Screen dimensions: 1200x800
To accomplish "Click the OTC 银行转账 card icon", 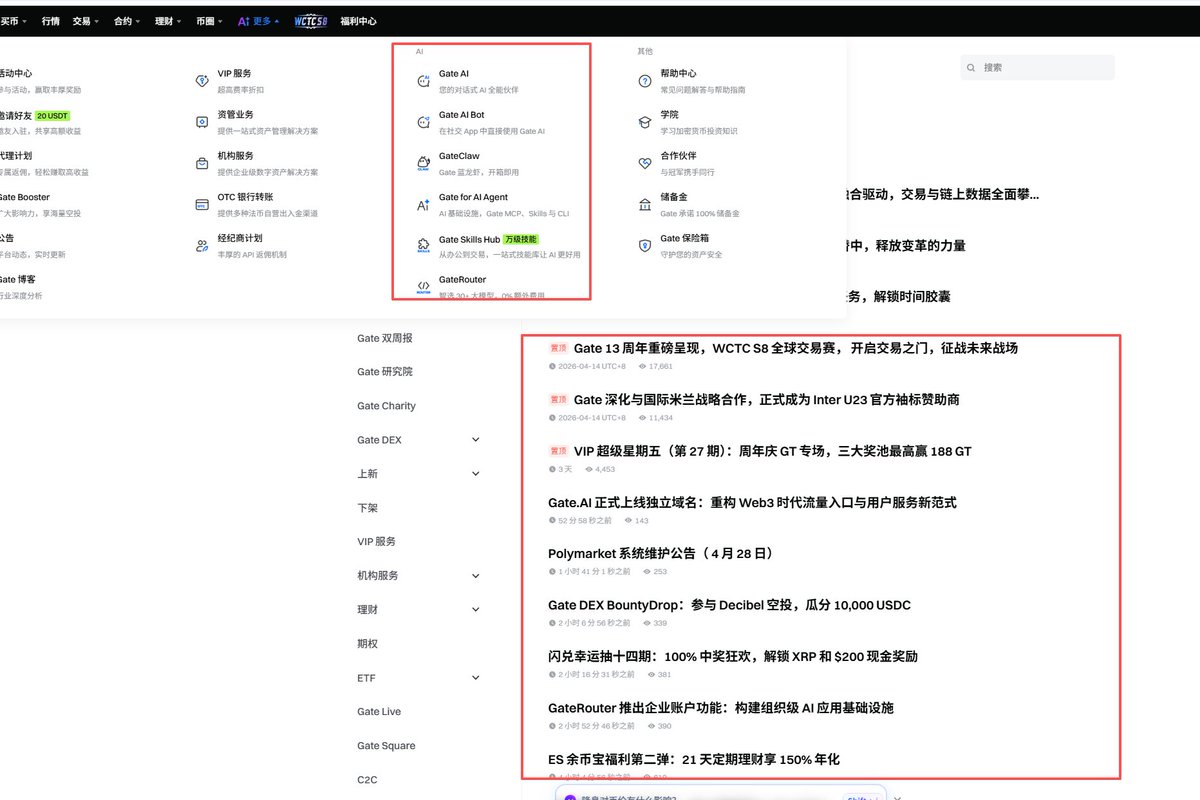I will (x=201, y=204).
